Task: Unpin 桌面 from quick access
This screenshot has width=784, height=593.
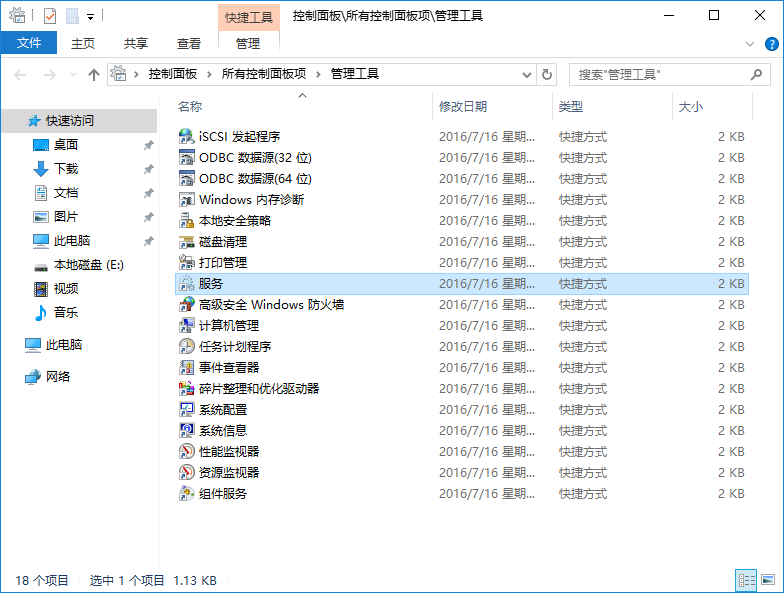Action: click(x=148, y=145)
